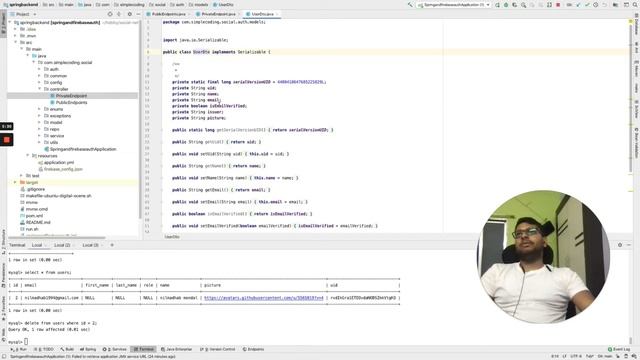Open Project panel gear settings
This screenshot has width=640, height=360.
pos(129,14)
